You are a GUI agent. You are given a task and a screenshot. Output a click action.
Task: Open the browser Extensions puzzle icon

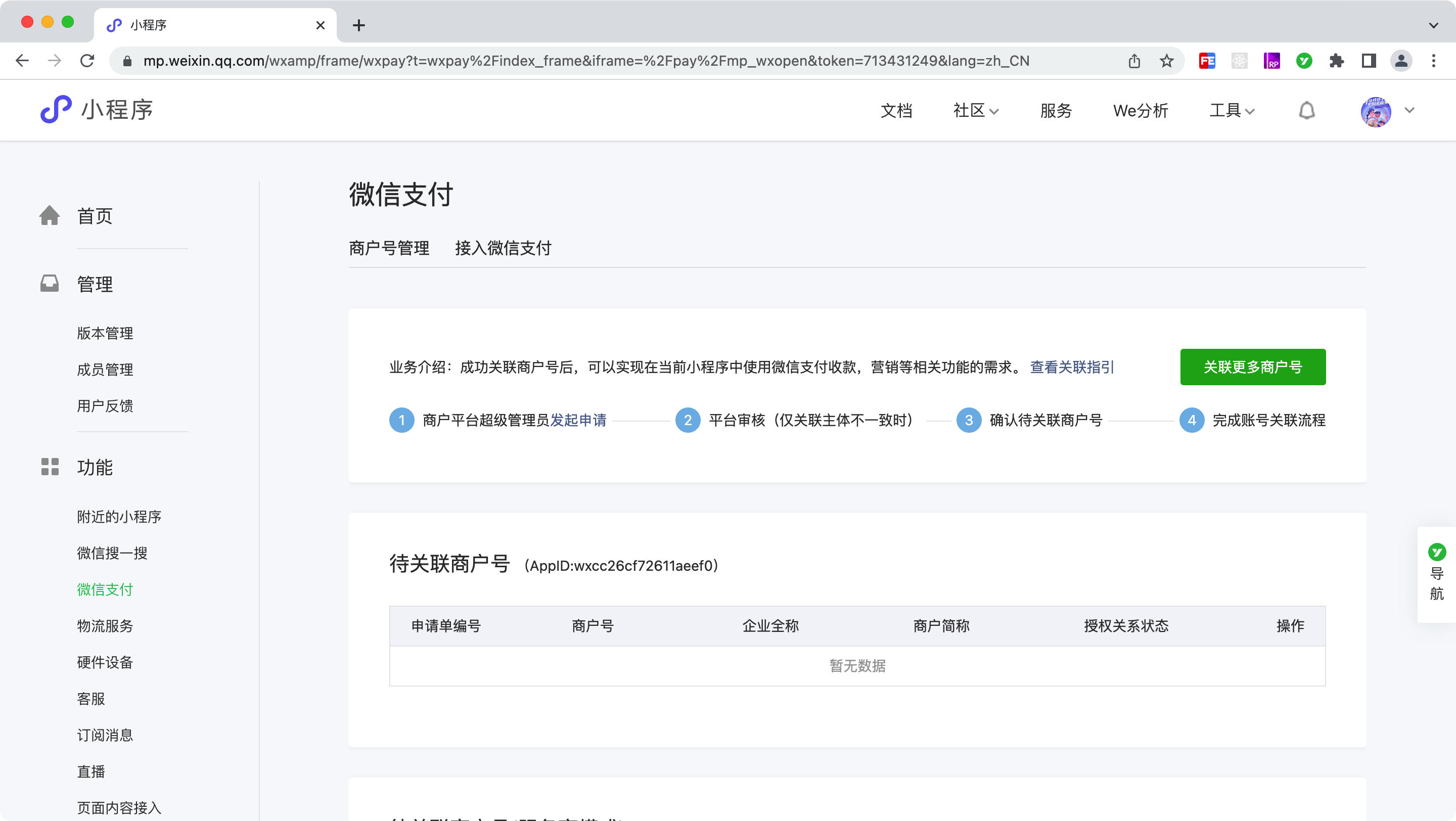(1336, 61)
